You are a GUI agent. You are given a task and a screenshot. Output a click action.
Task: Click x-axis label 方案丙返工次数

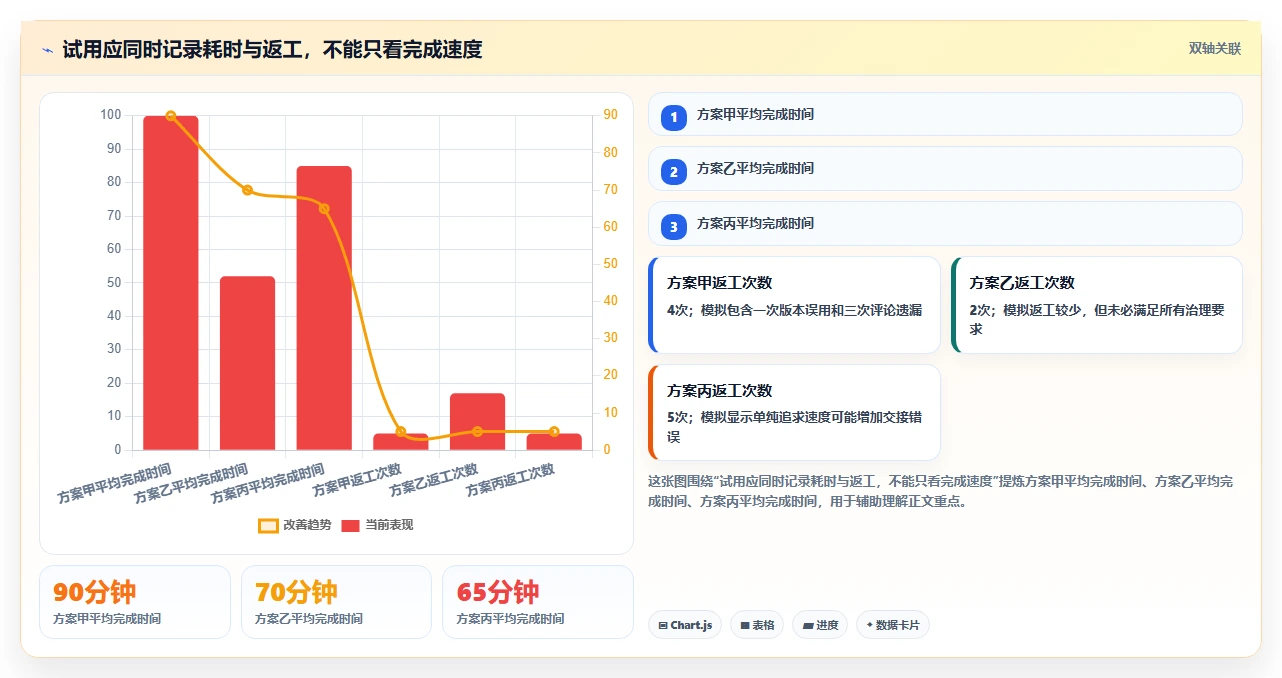coord(510,480)
